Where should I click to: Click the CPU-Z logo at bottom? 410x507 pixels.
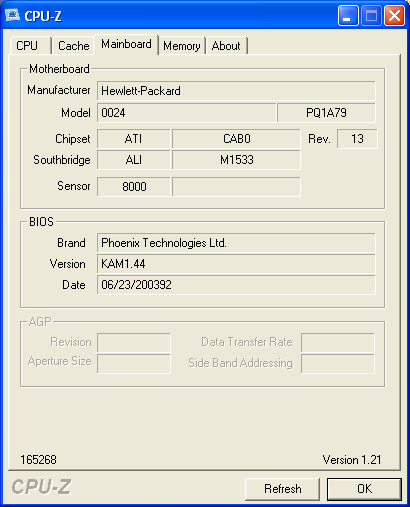pos(41,487)
